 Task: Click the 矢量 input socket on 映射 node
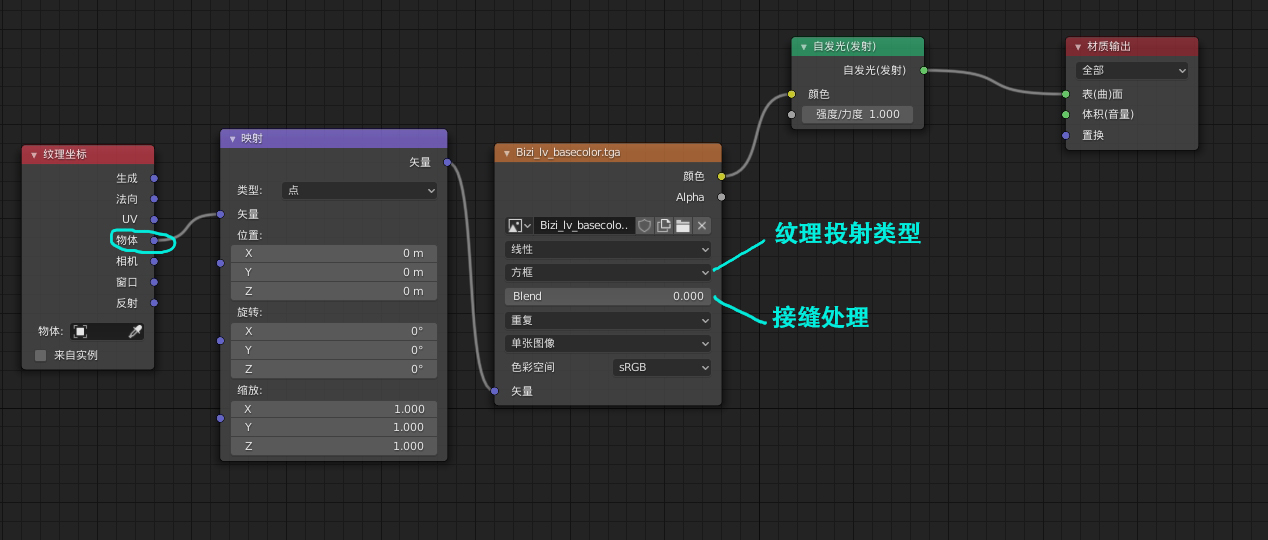(221, 214)
